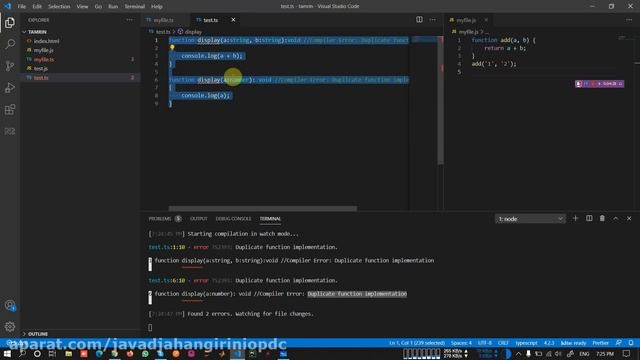Open notifications bell in status bar
Screen dimensions: 640x360
[631, 343]
